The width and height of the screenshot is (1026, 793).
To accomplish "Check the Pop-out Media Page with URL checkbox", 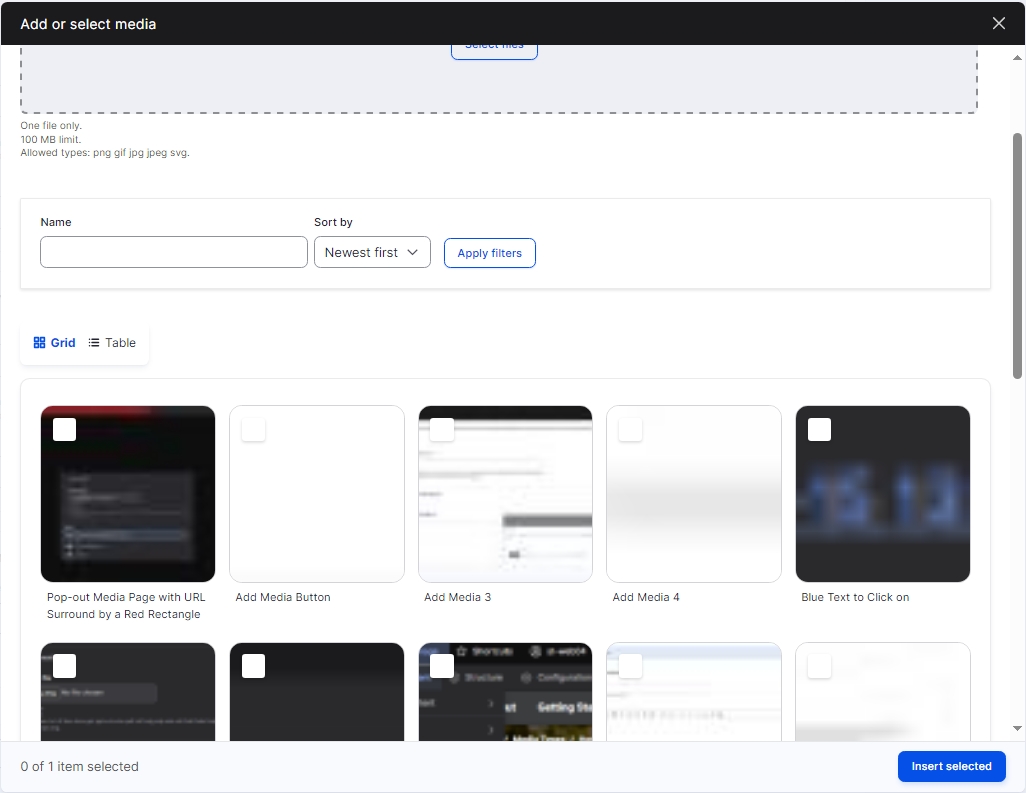I will click(65, 430).
